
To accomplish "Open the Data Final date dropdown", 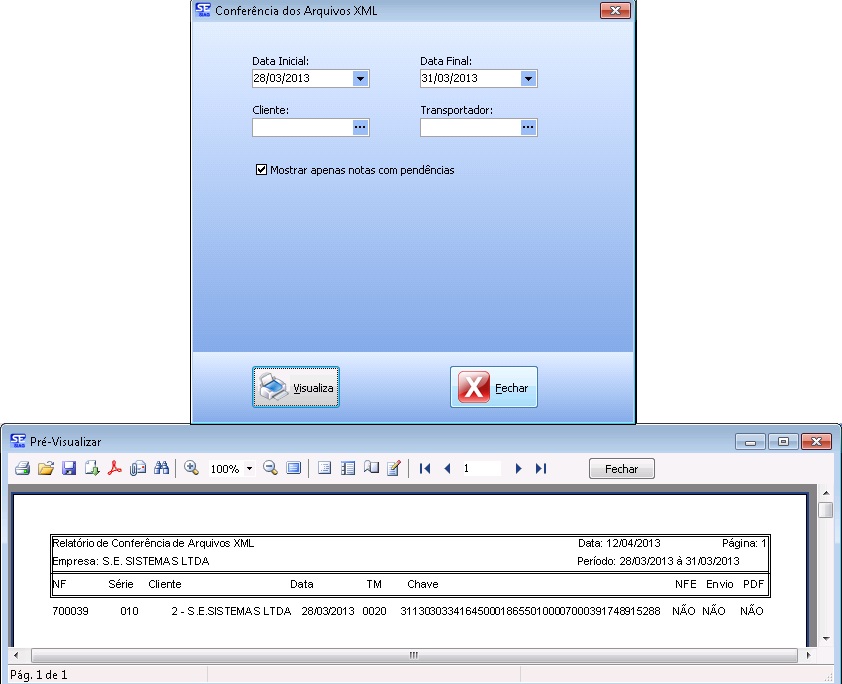I will point(528,78).
